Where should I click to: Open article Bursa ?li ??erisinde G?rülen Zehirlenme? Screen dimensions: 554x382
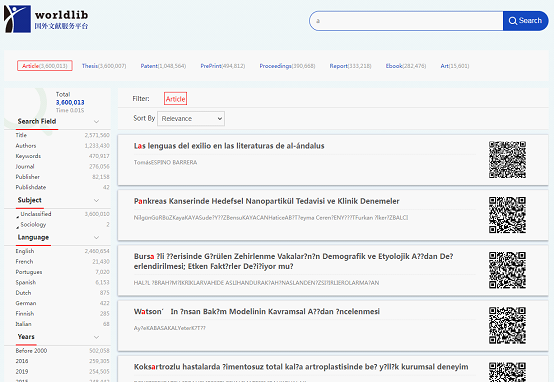pyautogui.click(x=293, y=261)
